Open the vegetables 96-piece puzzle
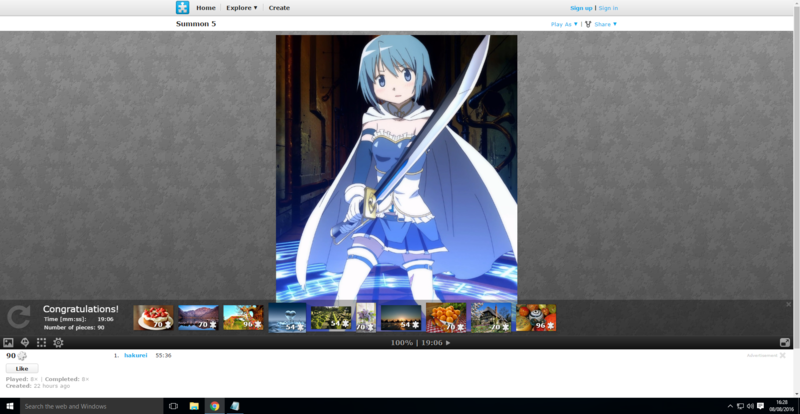 (536, 318)
